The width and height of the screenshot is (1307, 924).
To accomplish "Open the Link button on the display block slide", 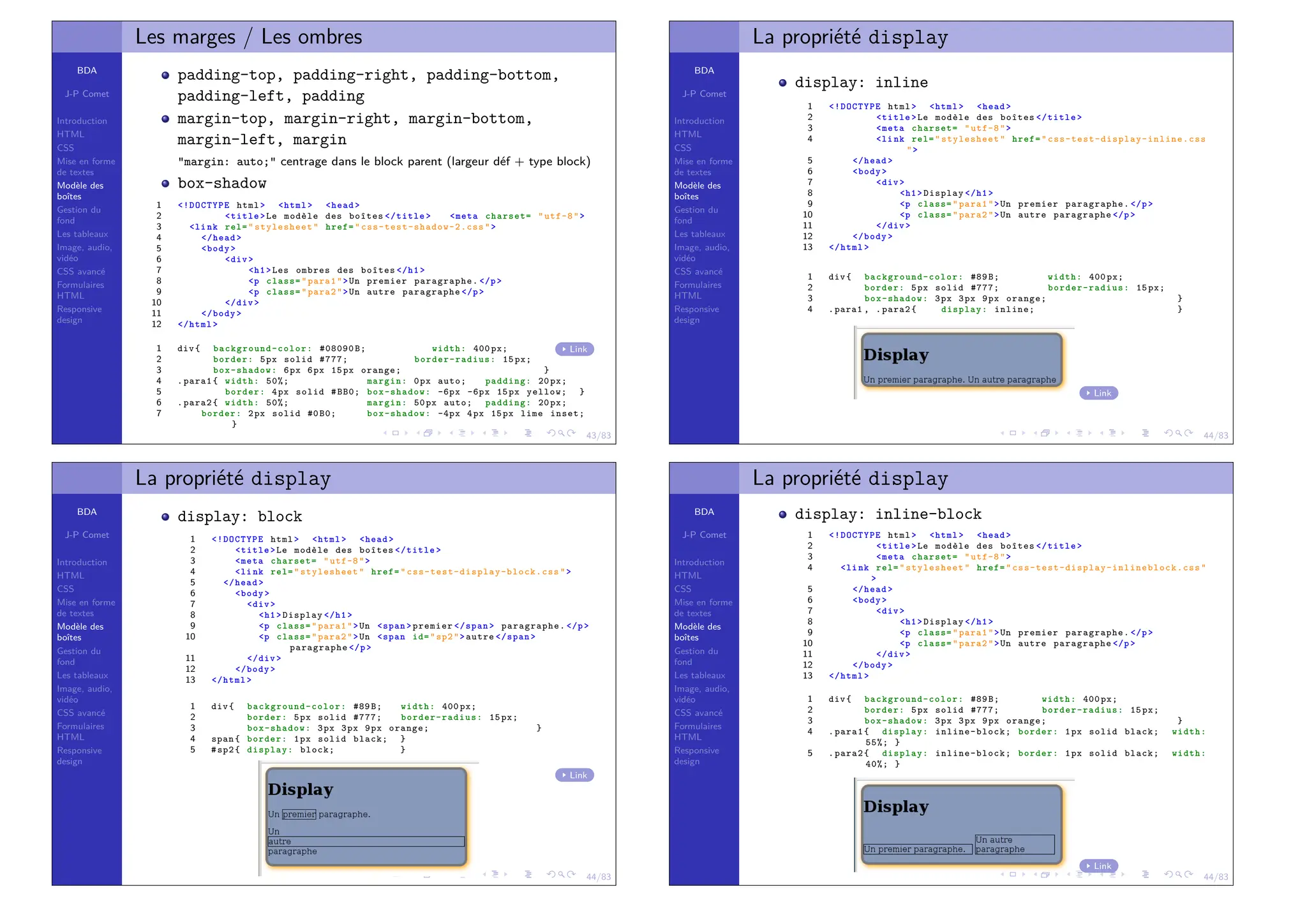I will tap(574, 775).
